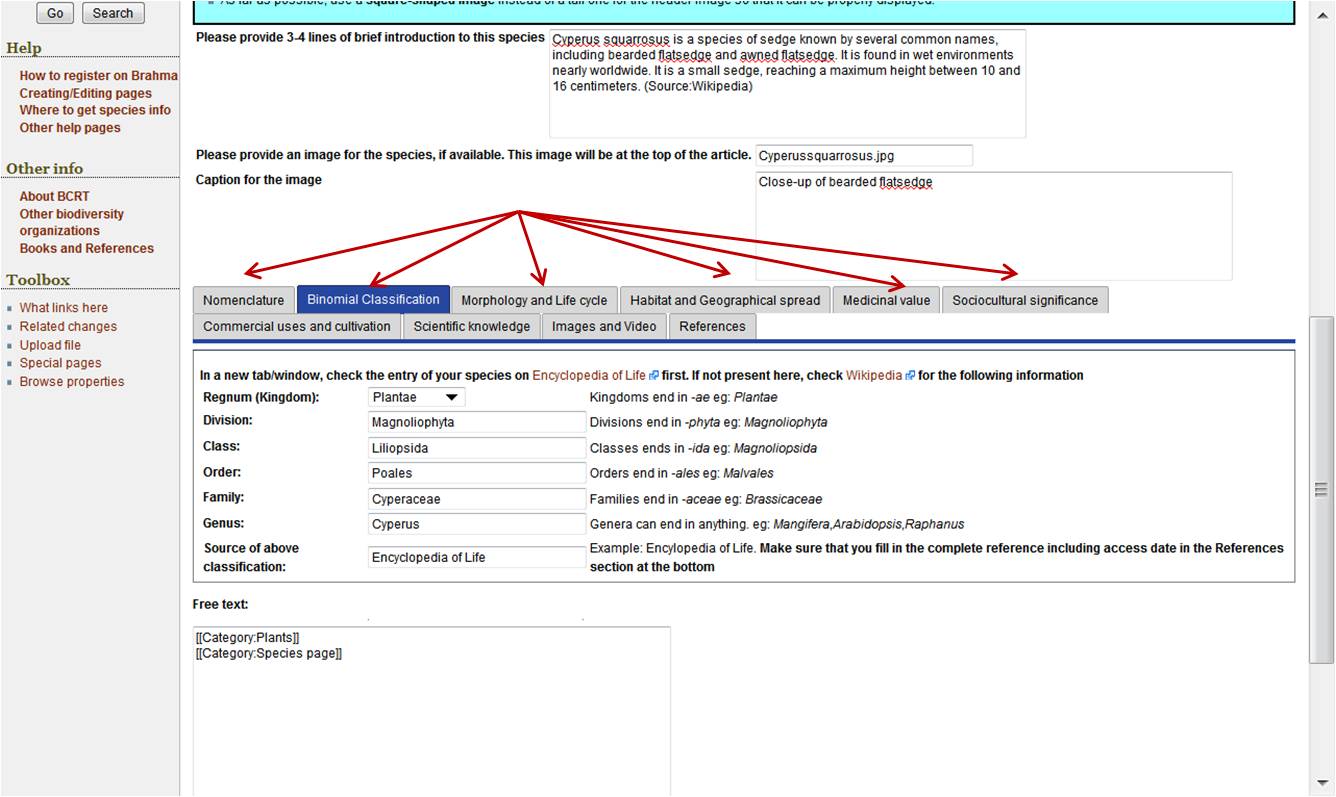Image resolution: width=1336 pixels, height=797 pixels.
Task: Click the Go button
Action: pos(55,13)
